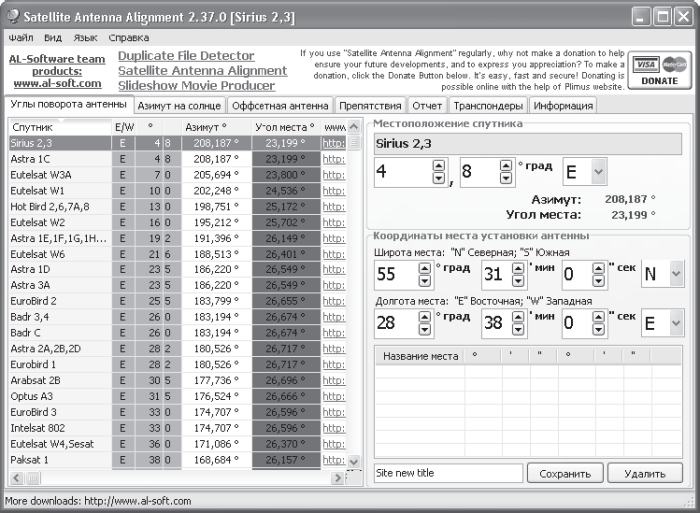Click Название места column header
700x513 pixels.
pos(420,356)
